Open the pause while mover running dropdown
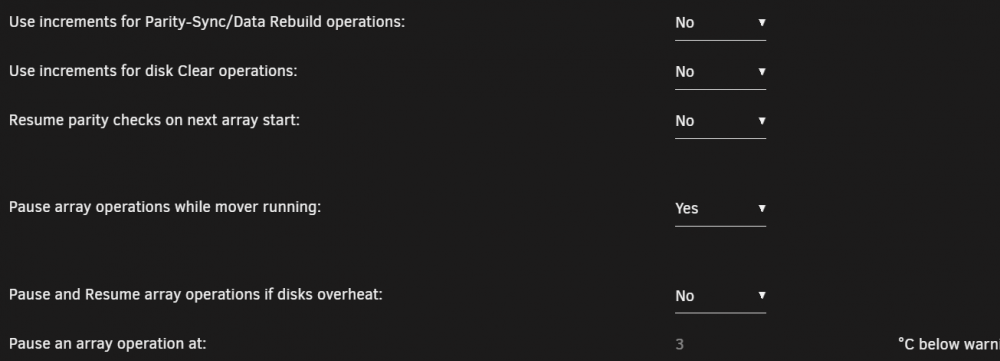This screenshot has width=1000, height=361. click(720, 209)
